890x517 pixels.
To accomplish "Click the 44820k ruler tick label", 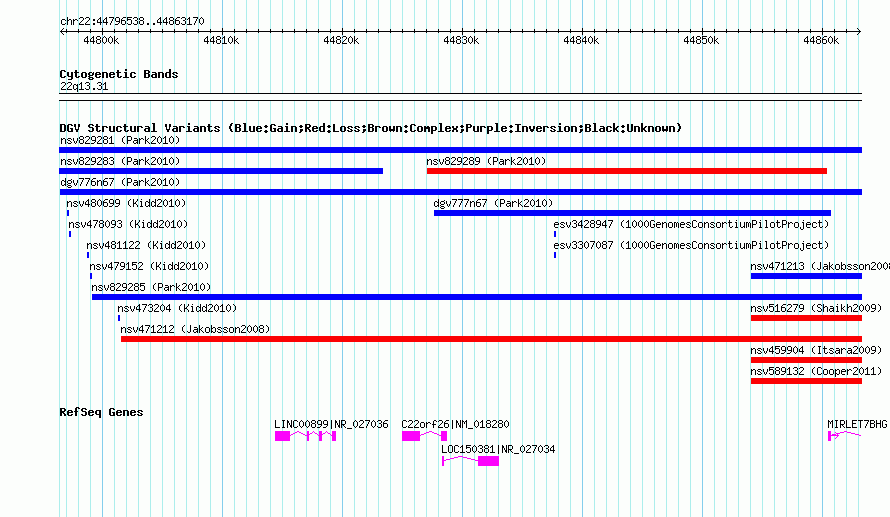I will (341, 40).
